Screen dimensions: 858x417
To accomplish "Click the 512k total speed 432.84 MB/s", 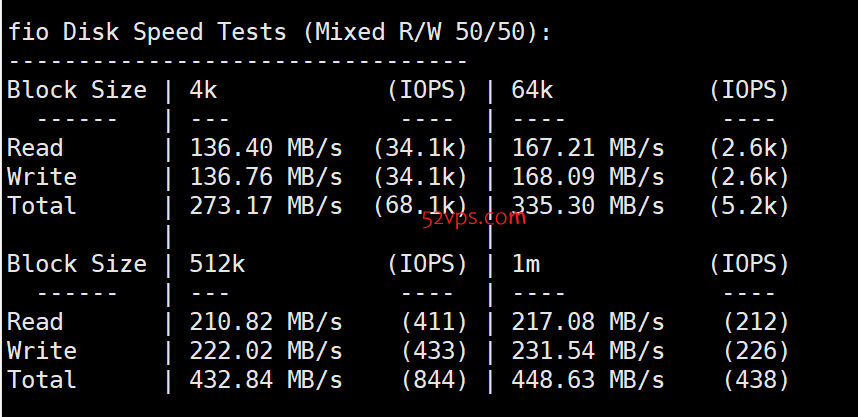I will (x=266, y=380).
